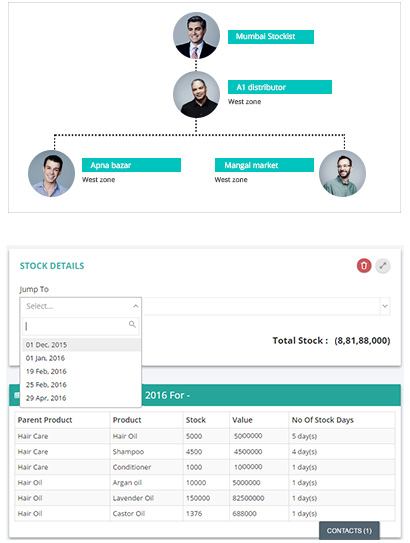This screenshot has width=410, height=543.
Task: Expand the wide dropdown chevron on right
Action: pos(385,306)
